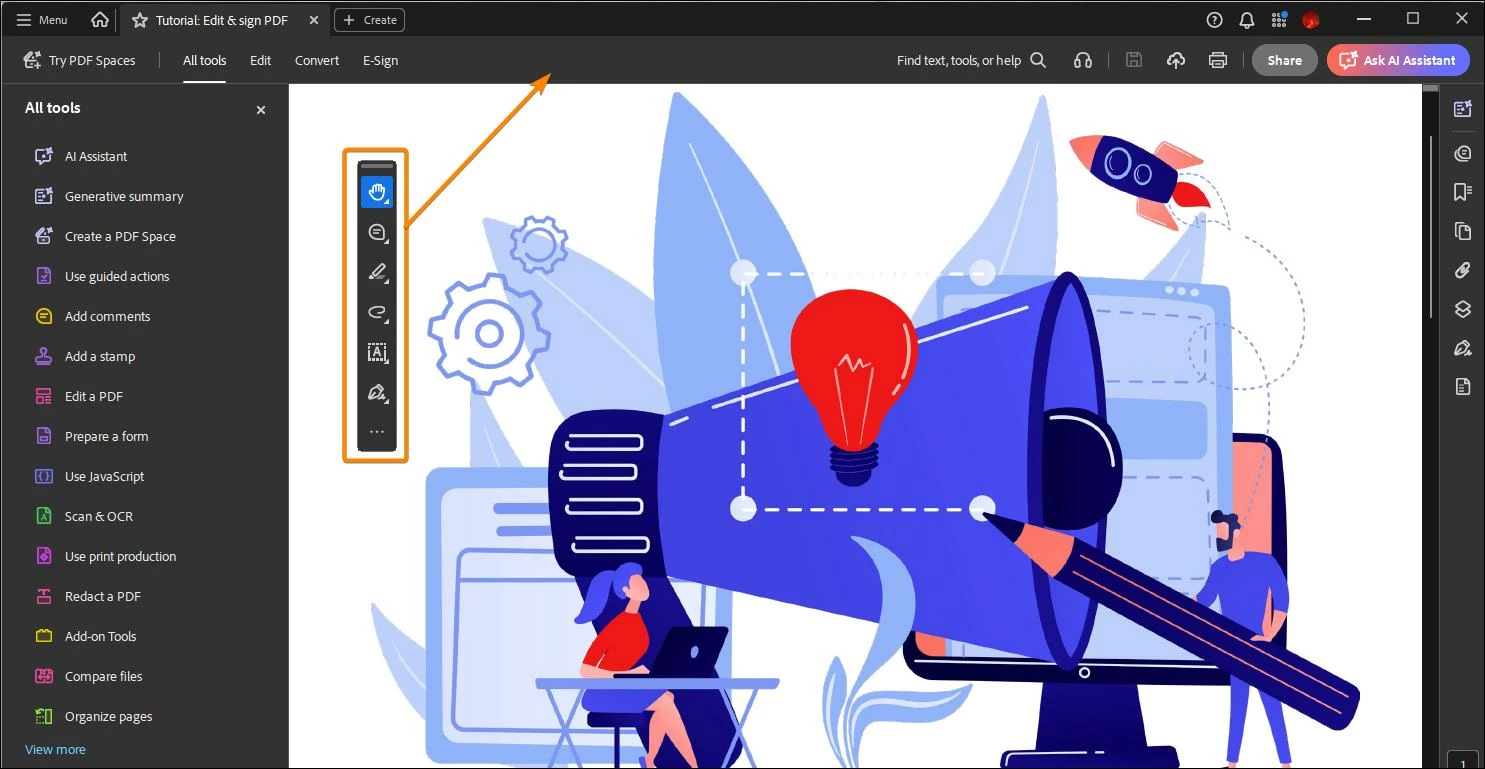The height and width of the screenshot is (769, 1485).
Task: Open attachments paperclip panel in right sidebar
Action: pos(1463,270)
